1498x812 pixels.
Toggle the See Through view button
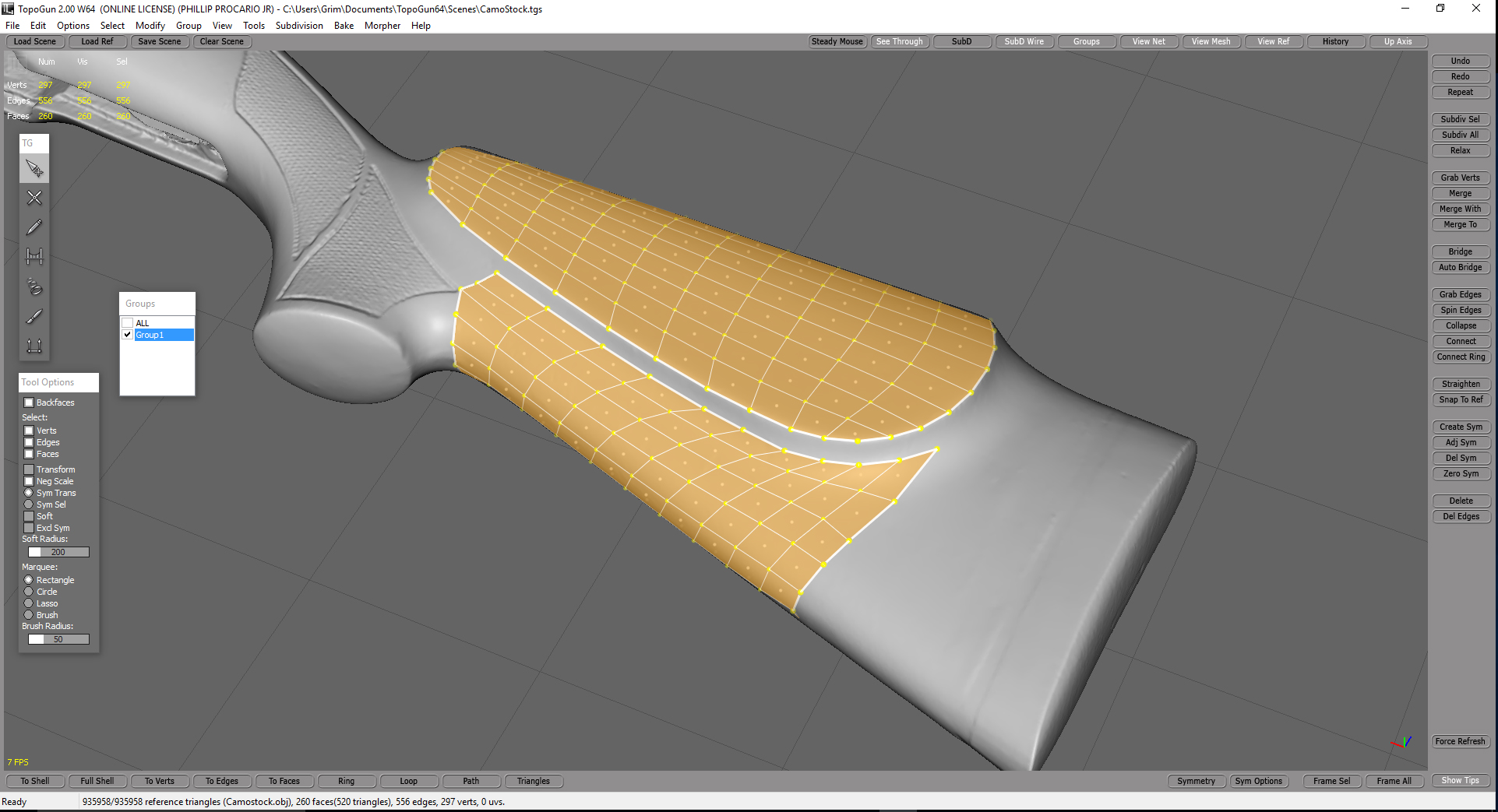click(x=900, y=41)
